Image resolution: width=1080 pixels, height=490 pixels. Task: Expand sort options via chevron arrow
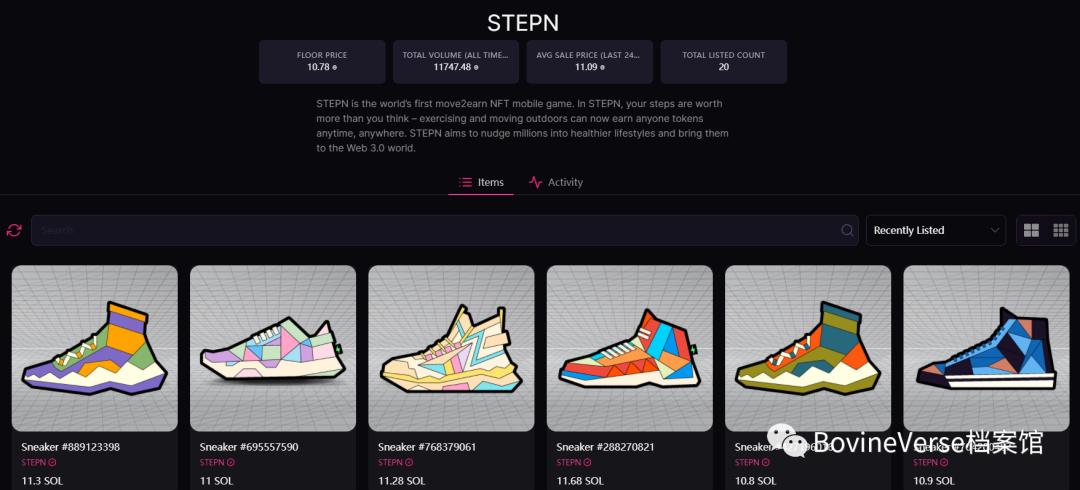click(x=994, y=230)
